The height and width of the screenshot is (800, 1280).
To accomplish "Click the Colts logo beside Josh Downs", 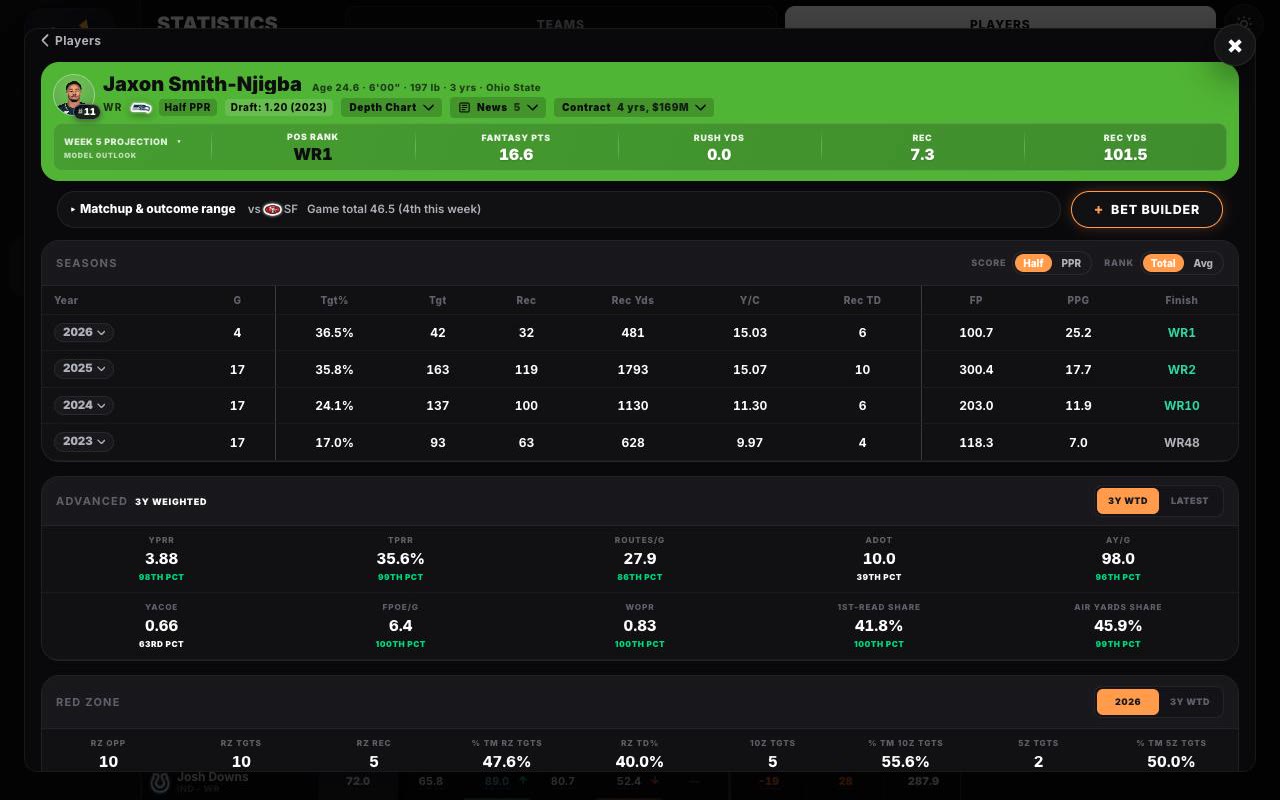I will click(160, 782).
